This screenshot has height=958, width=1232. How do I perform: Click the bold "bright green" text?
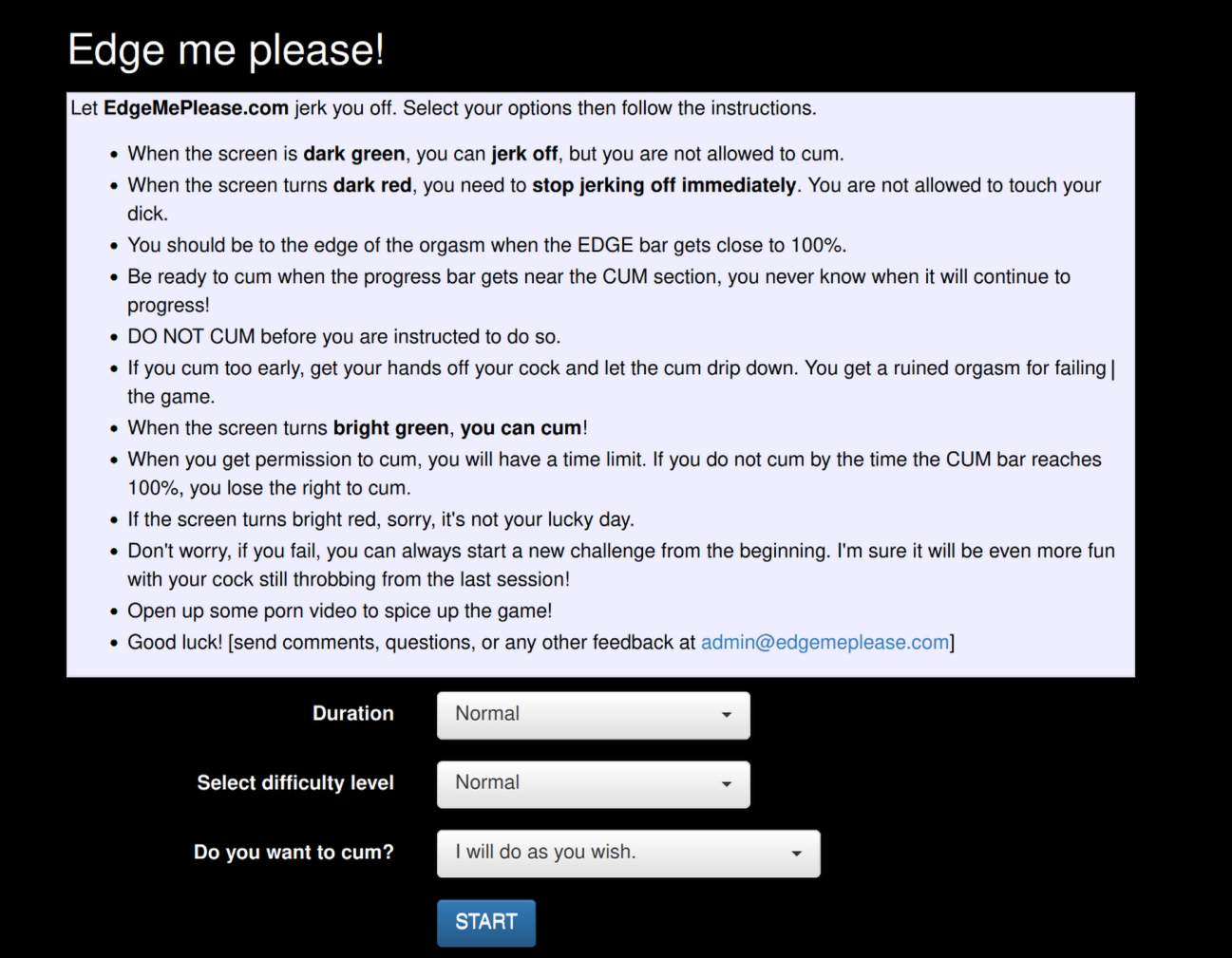coord(390,428)
